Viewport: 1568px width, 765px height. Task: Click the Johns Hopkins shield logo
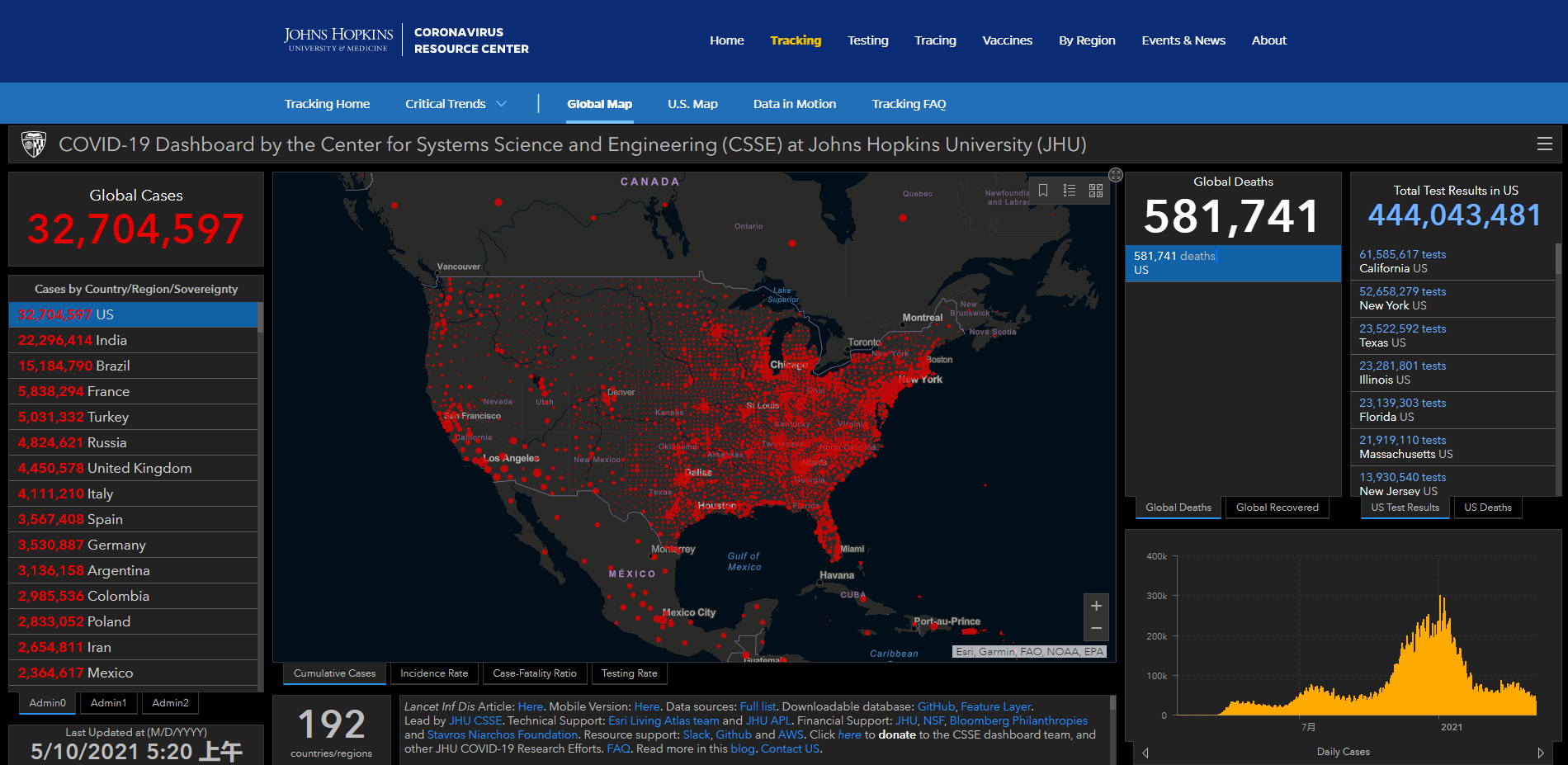click(34, 144)
